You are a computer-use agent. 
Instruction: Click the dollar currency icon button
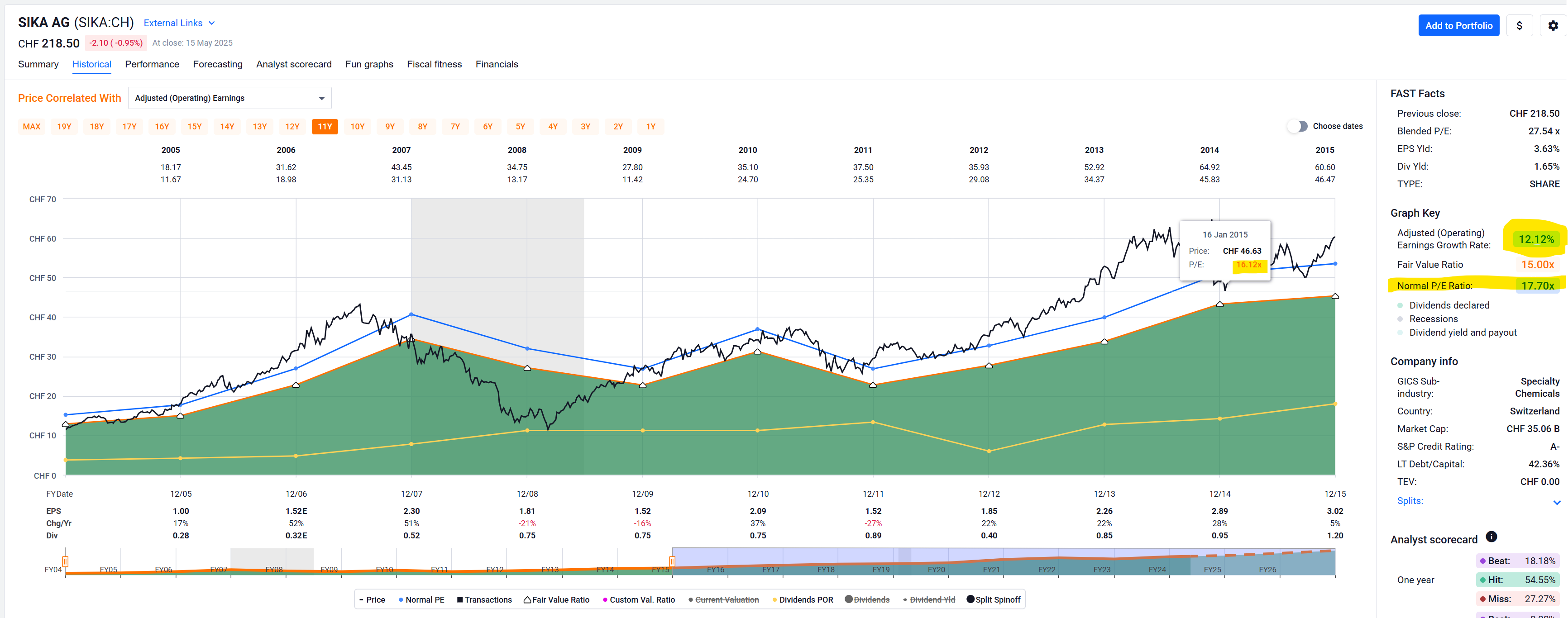pyautogui.click(x=1519, y=25)
